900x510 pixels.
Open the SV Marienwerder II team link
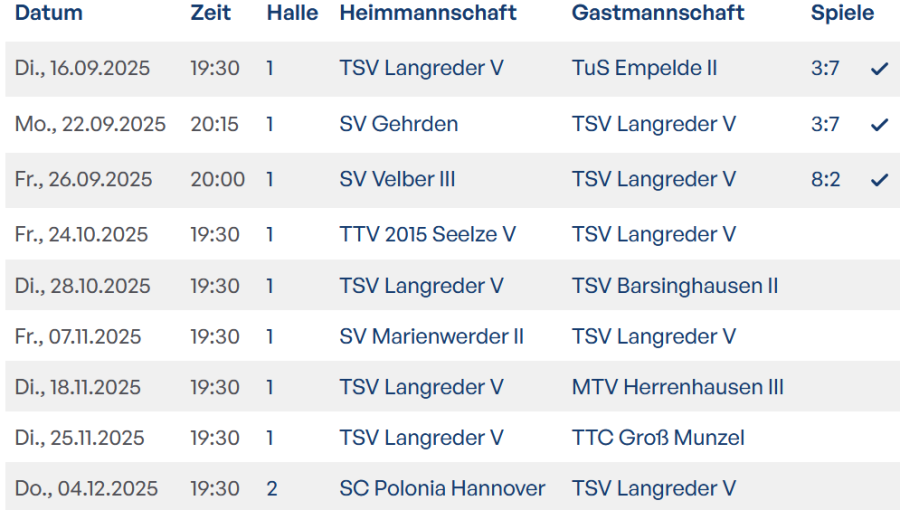[x=431, y=337]
